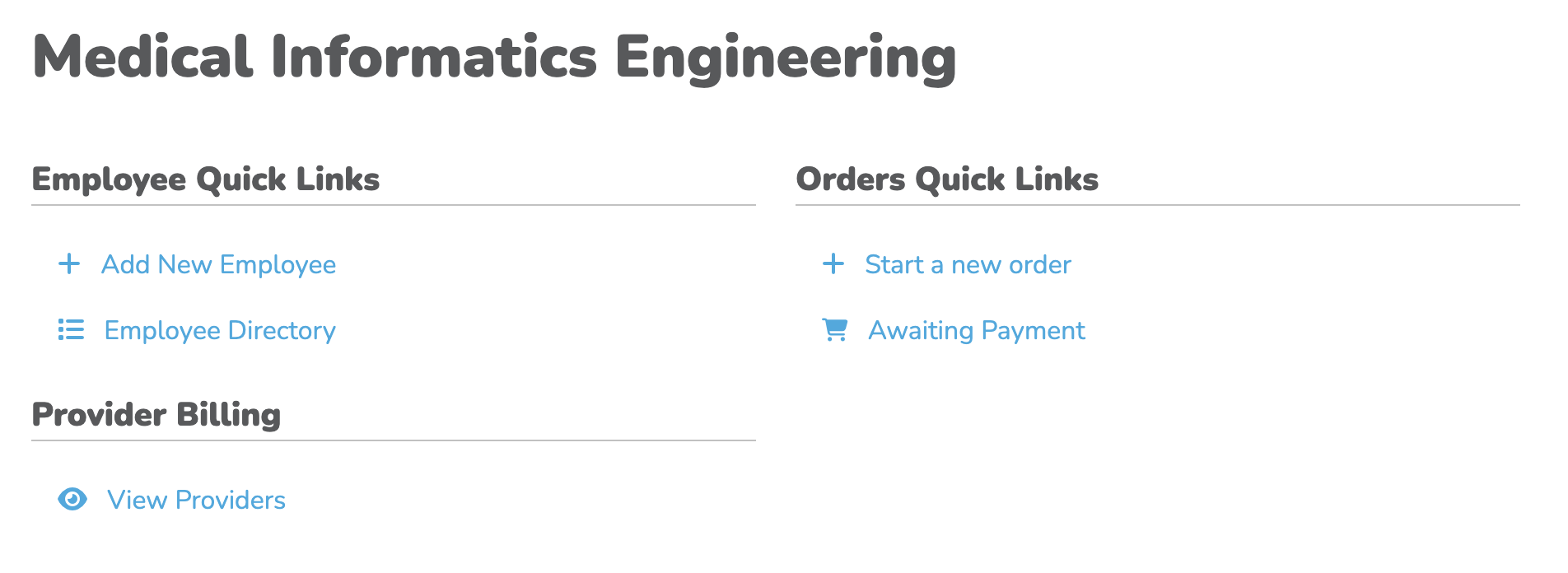
Task: Click the divider line under Provider Billing
Action: (394, 440)
